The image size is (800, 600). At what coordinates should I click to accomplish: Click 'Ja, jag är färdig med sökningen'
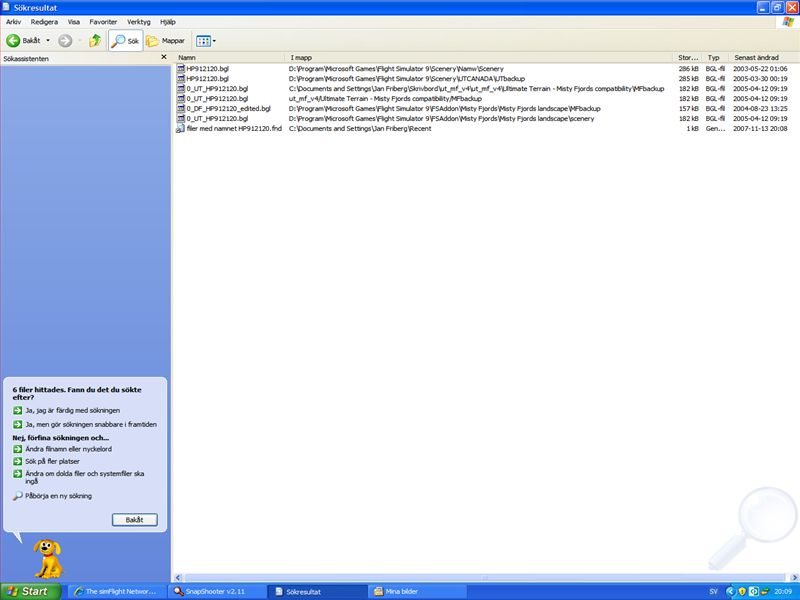click(x=72, y=410)
